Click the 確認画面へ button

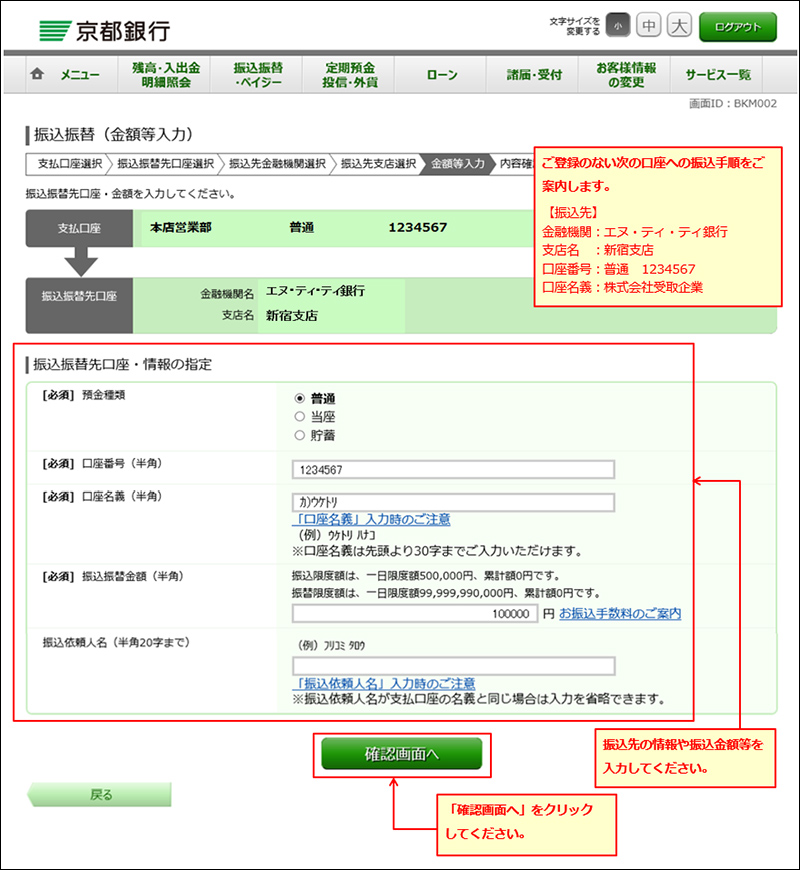402,753
